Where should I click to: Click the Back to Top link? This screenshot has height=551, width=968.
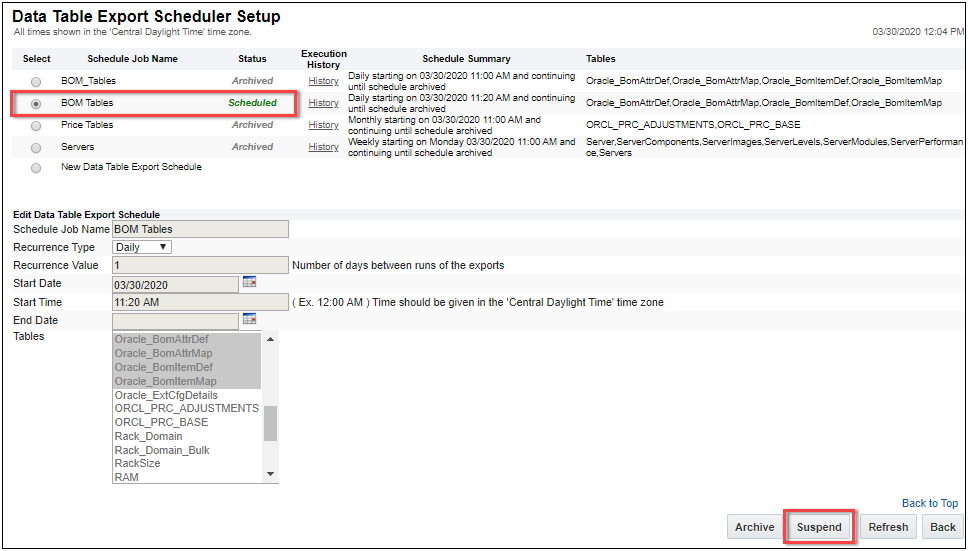click(929, 503)
